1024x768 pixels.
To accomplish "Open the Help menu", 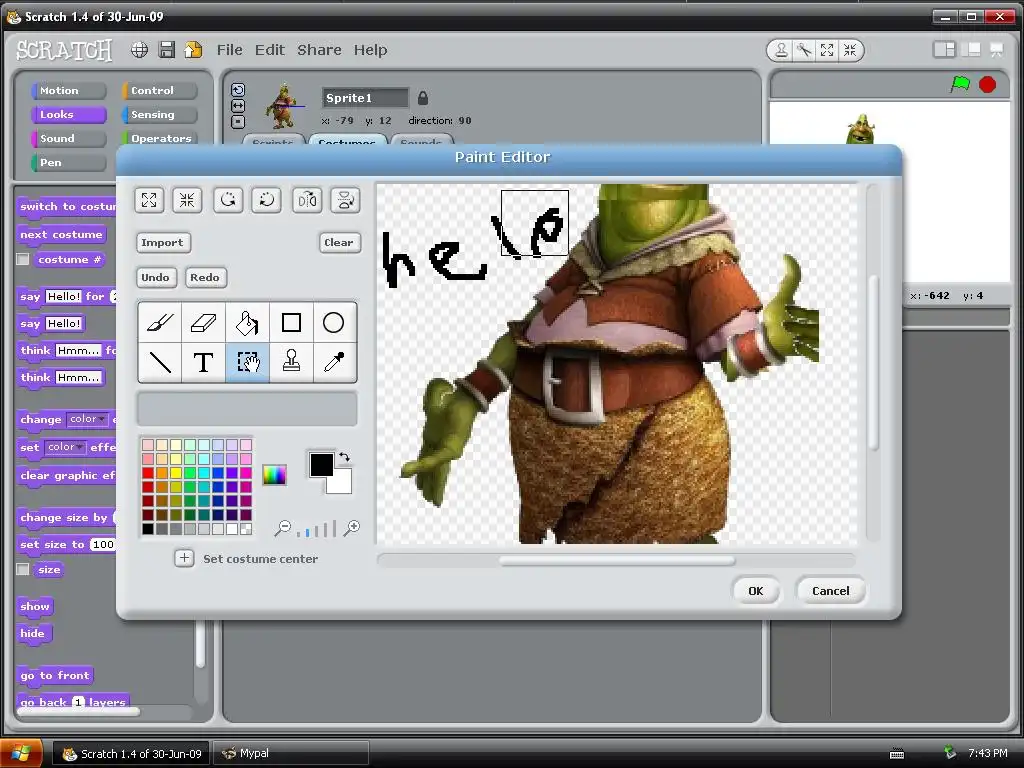I will pos(370,50).
